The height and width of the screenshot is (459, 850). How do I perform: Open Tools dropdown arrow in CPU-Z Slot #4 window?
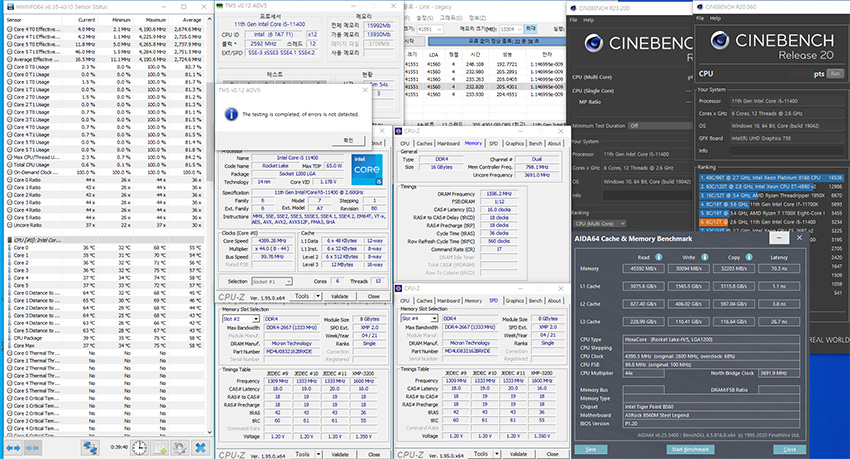497,454
